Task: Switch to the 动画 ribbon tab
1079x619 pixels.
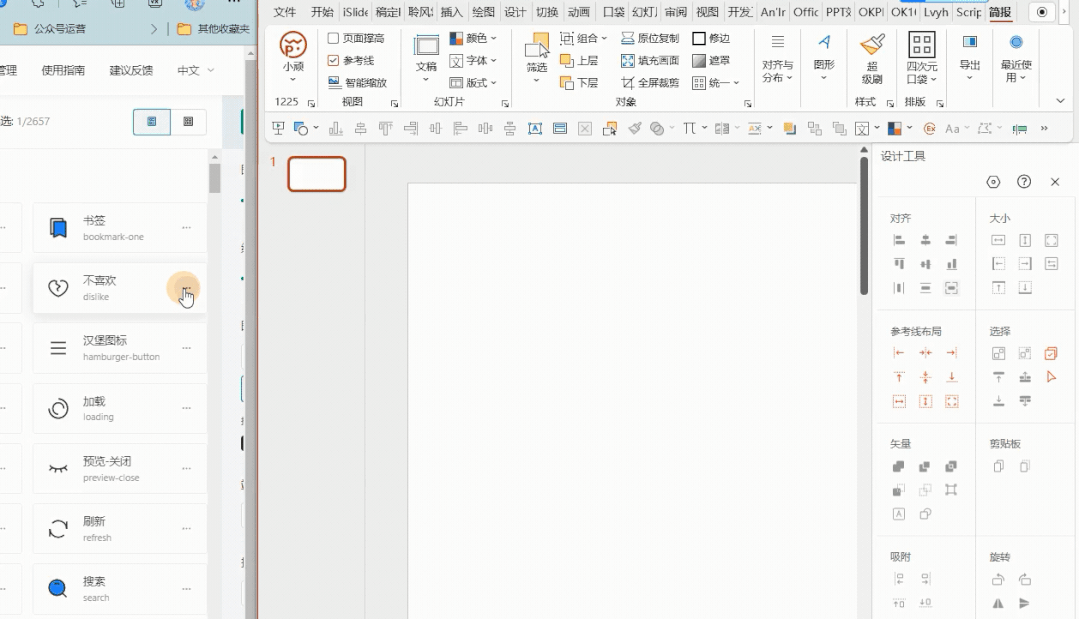Action: click(x=578, y=12)
